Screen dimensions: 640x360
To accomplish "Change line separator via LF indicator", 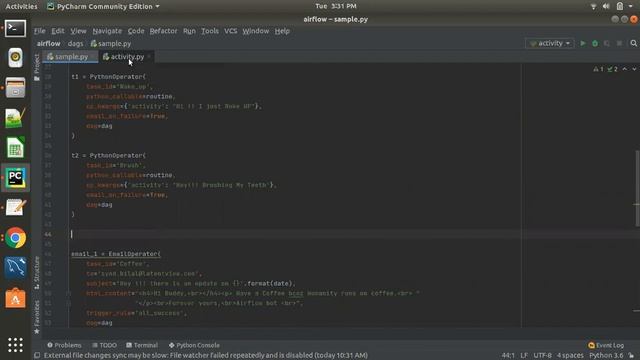I will (x=524, y=356).
